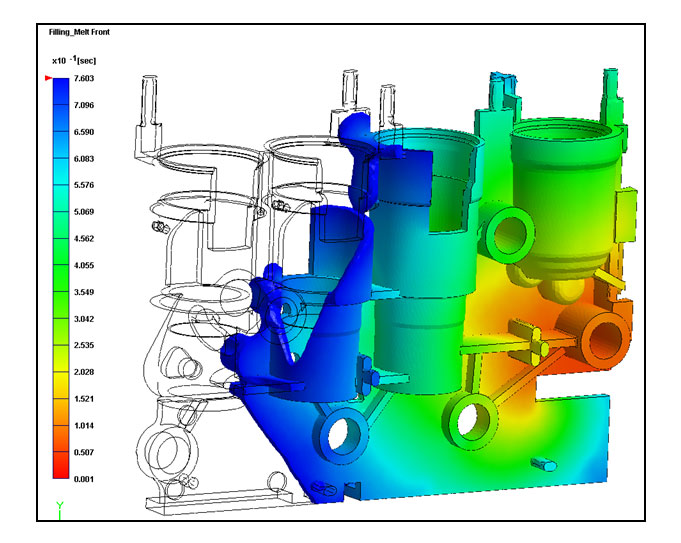Pick the red band at color bar bottom
The image size is (681, 543).
point(60,466)
